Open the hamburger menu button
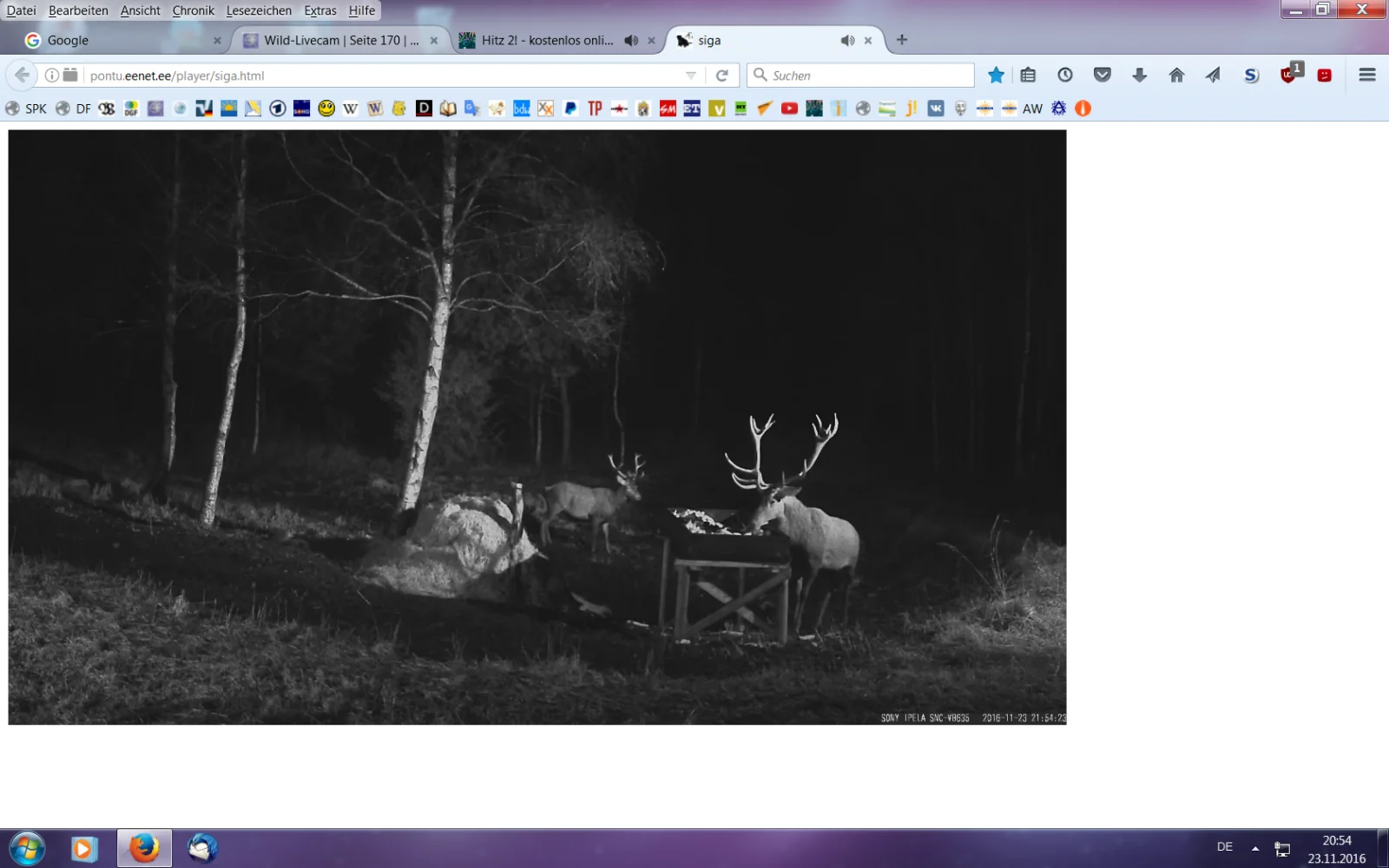This screenshot has width=1389, height=868. click(x=1367, y=76)
